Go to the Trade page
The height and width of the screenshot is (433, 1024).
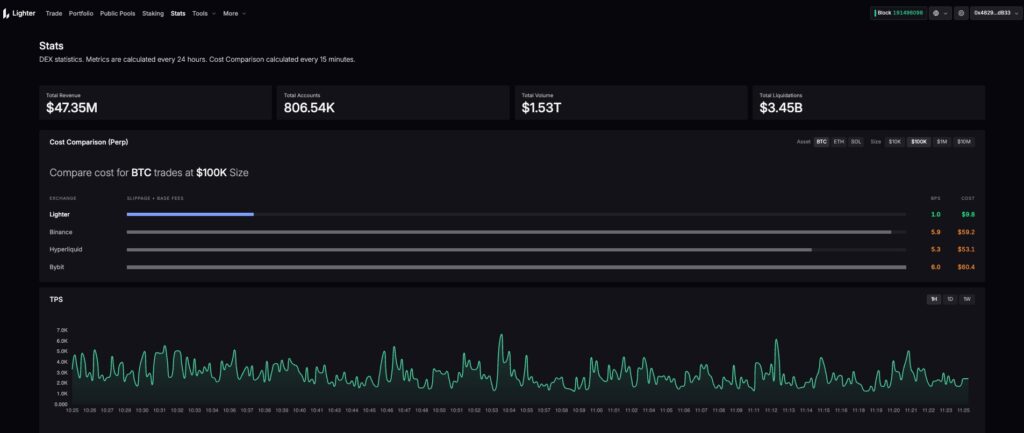pos(54,13)
